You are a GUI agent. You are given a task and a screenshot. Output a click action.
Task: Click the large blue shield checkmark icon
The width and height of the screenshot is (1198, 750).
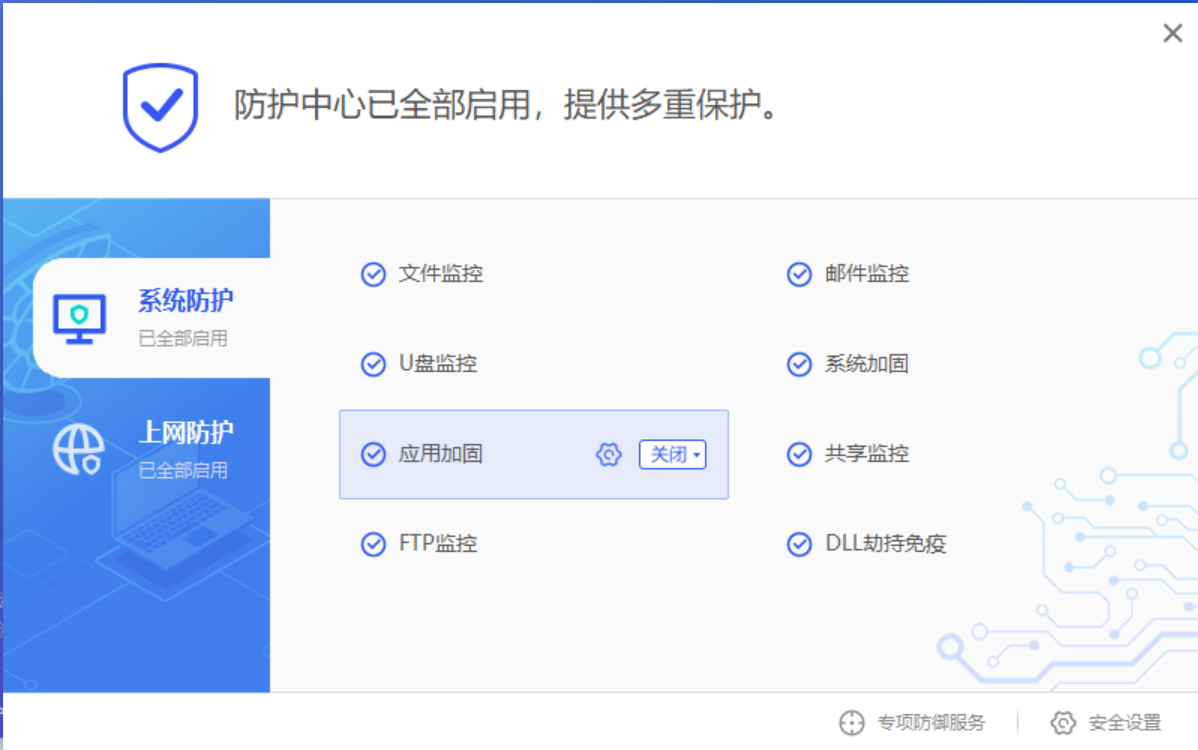click(x=160, y=107)
